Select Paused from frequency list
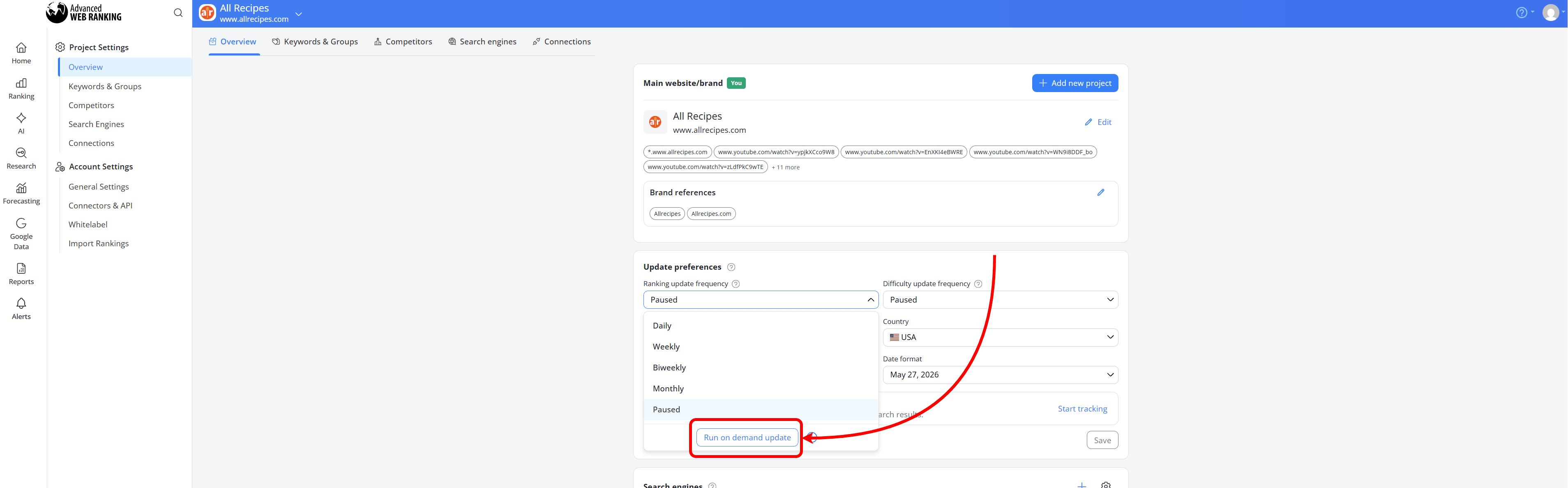 [x=760, y=409]
